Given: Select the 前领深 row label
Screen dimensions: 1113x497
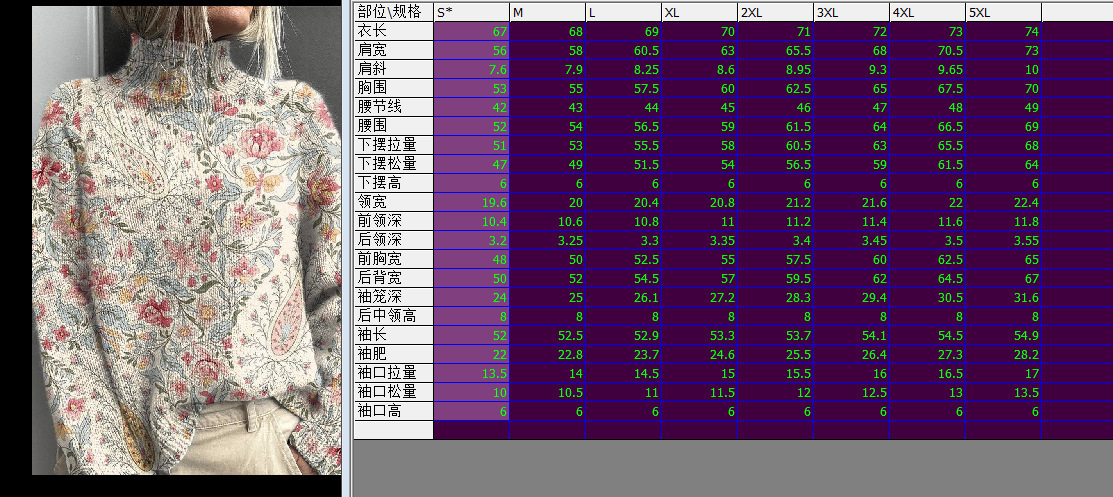Looking at the screenshot, I should [394, 222].
